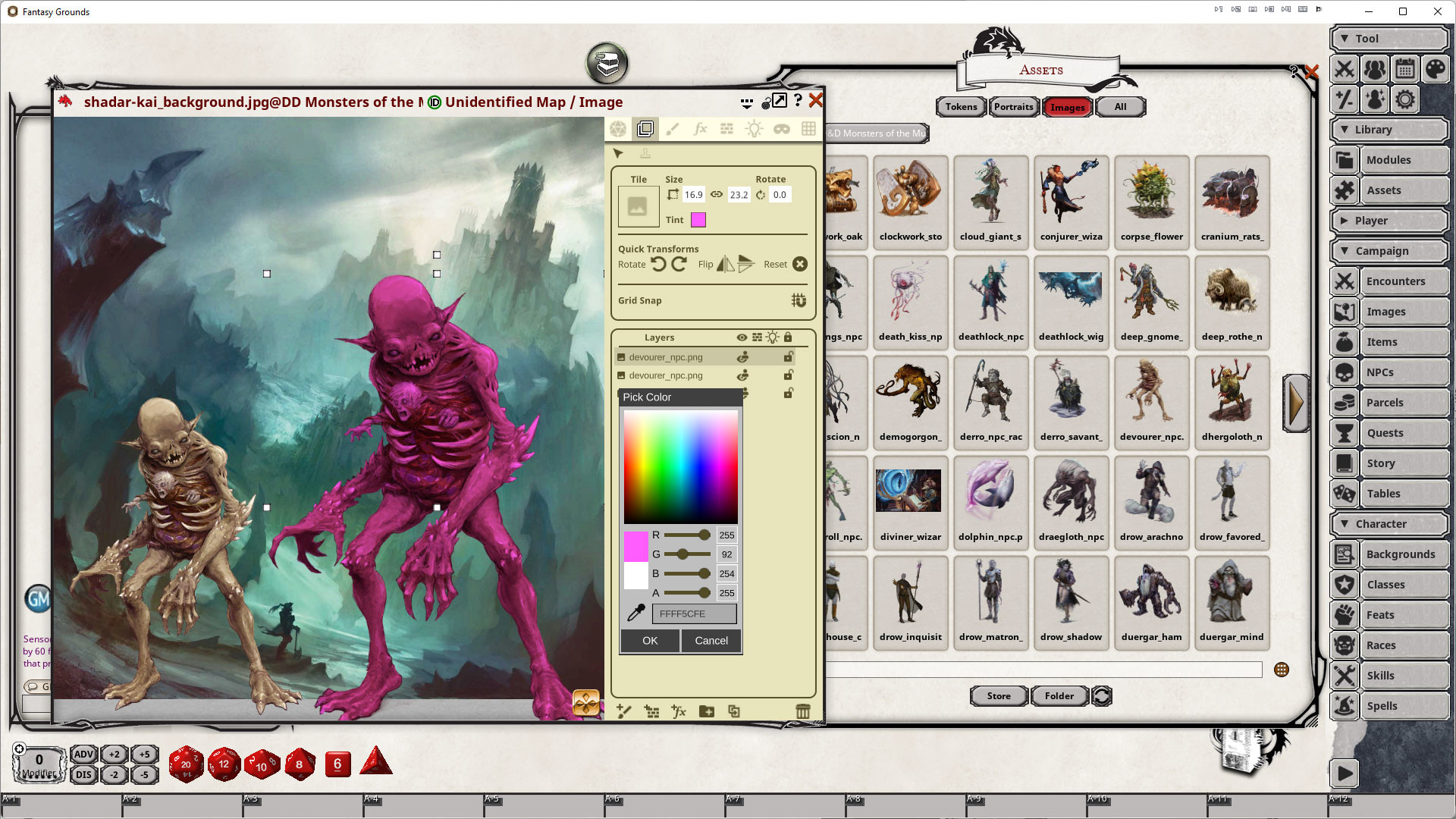Open the lighting effects tool (light bulb icon)
This screenshot has height=819, width=1456.
(x=753, y=129)
